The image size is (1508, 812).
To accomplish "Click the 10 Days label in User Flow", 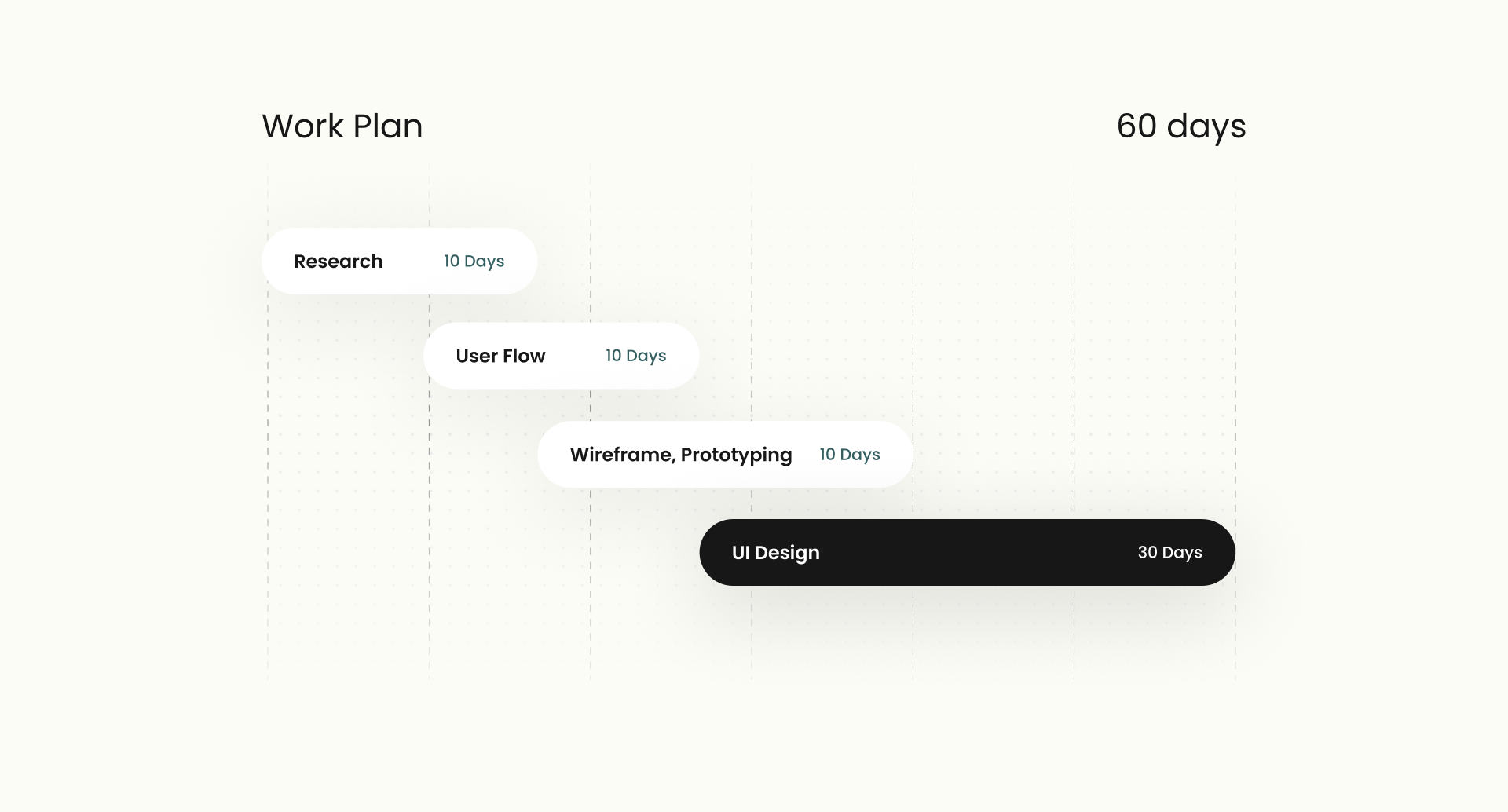I will (x=635, y=356).
